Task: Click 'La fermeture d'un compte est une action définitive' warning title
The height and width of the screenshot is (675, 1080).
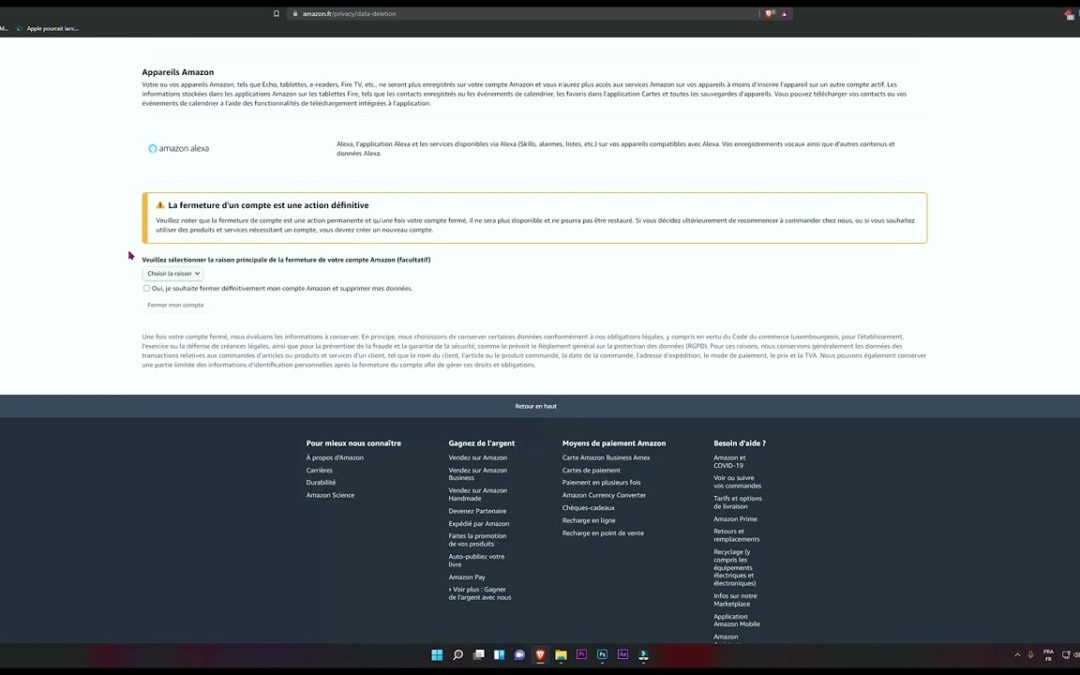Action: 269,205
